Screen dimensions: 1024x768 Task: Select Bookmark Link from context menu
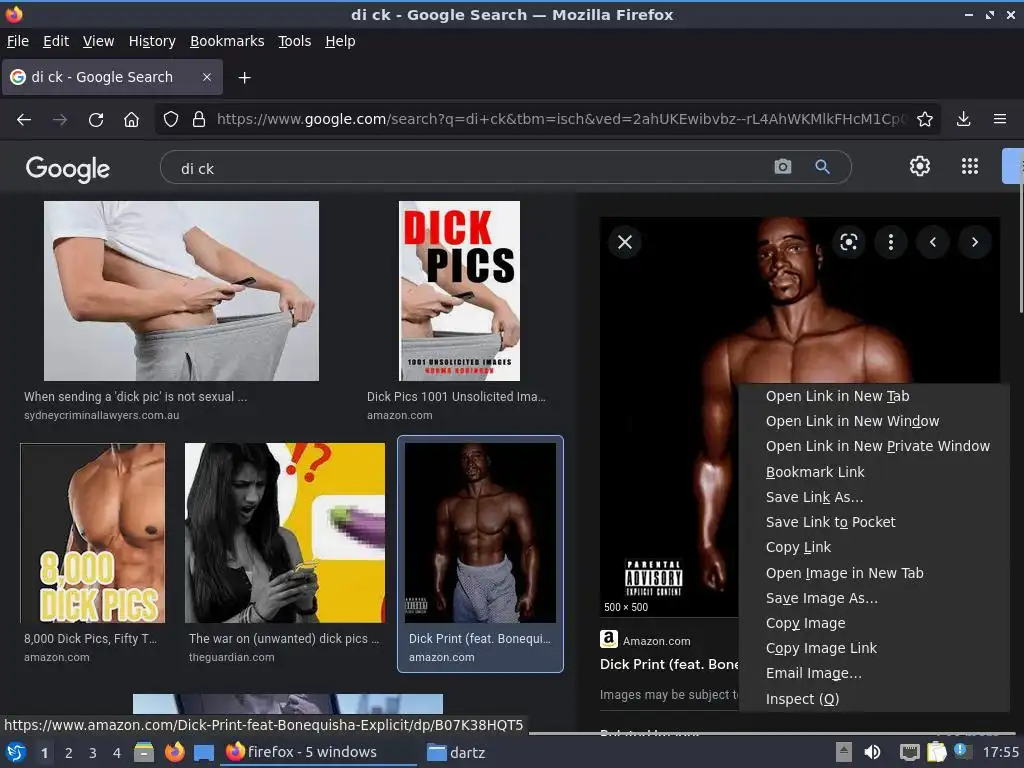pyautogui.click(x=874, y=472)
